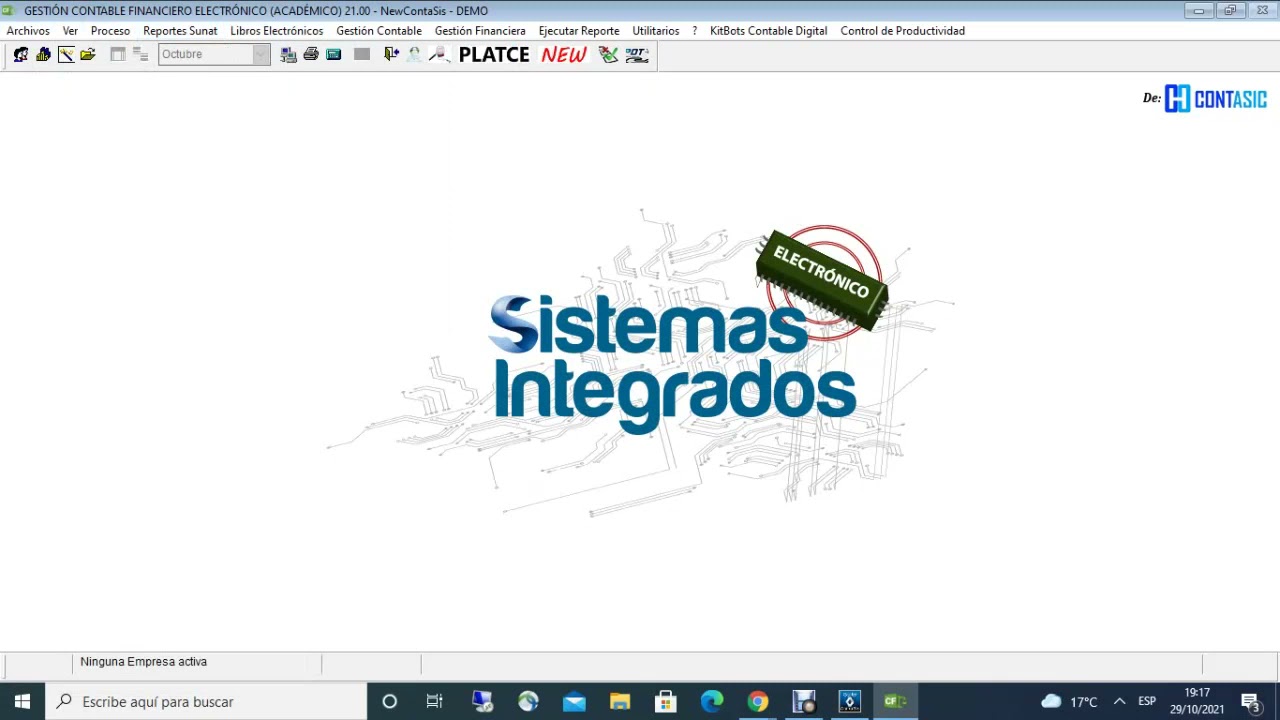Click the green checkmark toolbar icon
The height and width of the screenshot is (720, 1280).
(608, 54)
